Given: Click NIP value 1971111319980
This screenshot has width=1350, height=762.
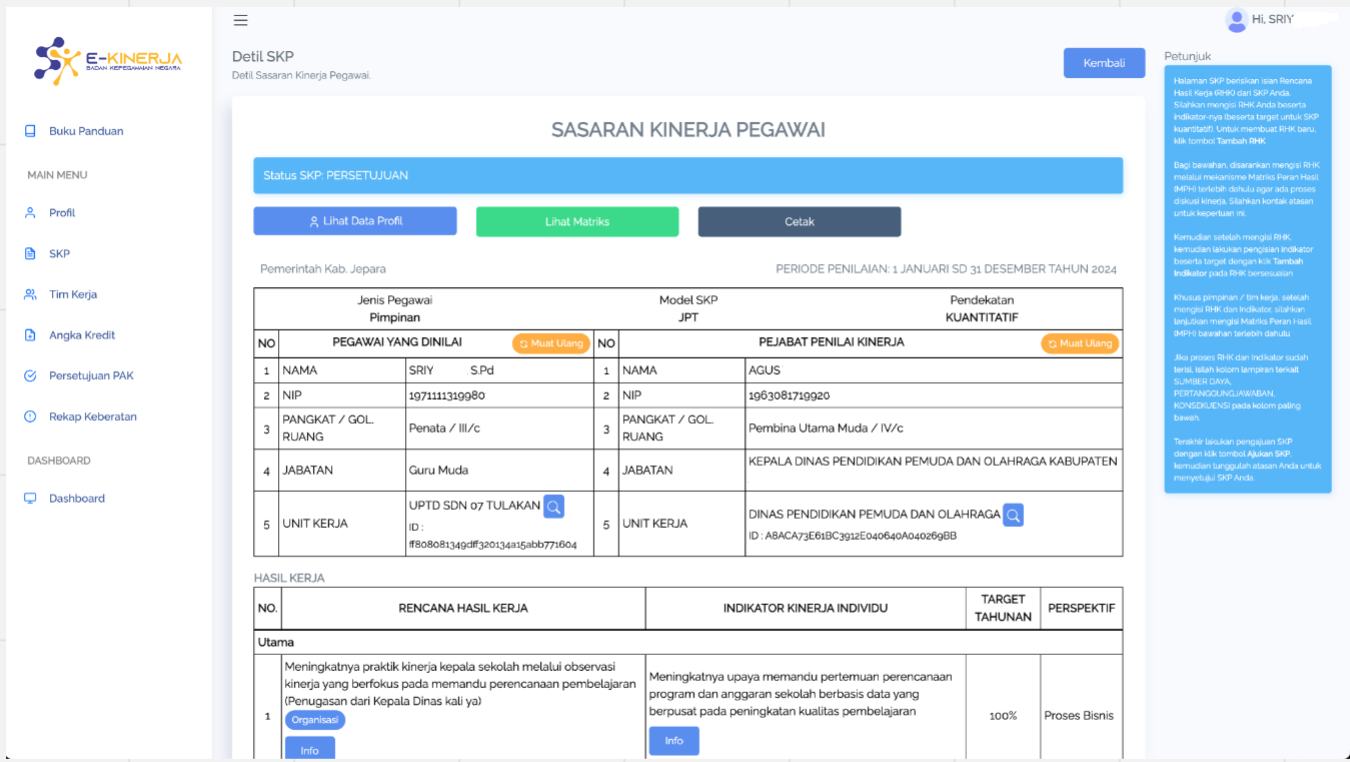Looking at the screenshot, I should coord(447,396).
